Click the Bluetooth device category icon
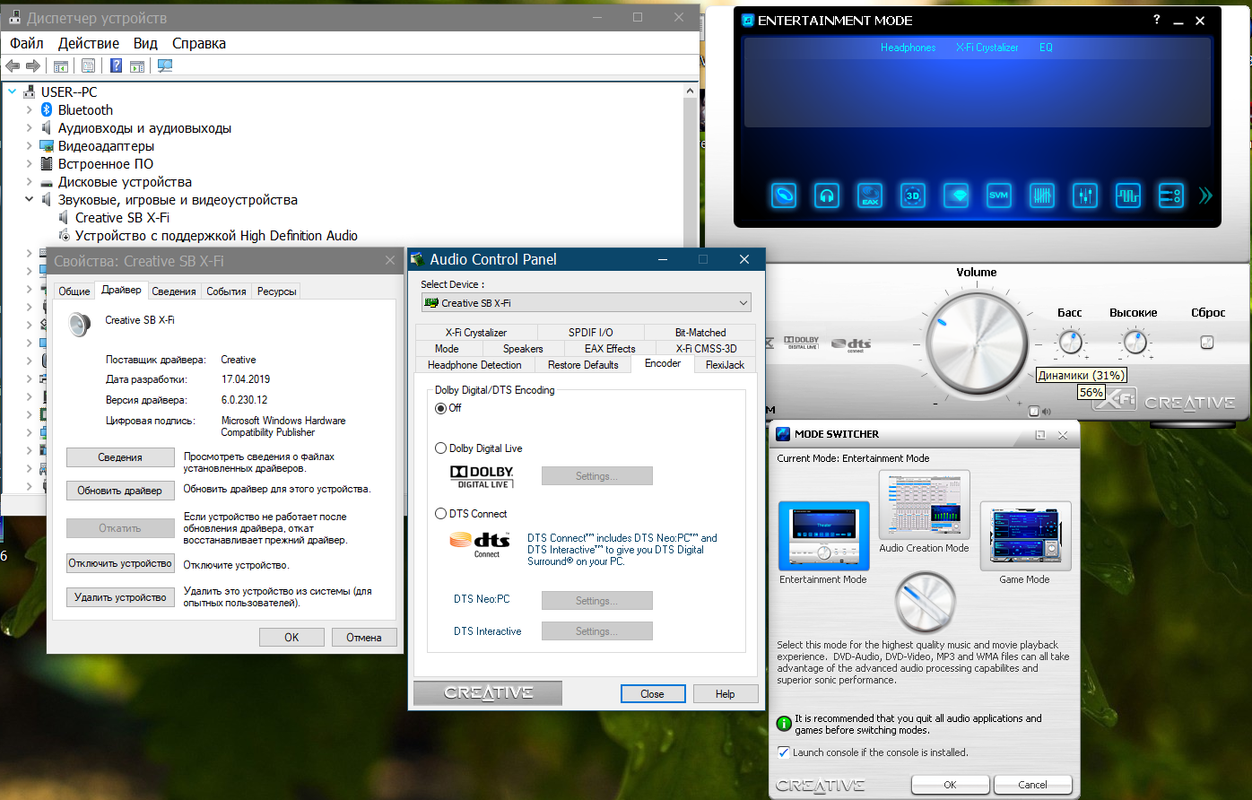The height and width of the screenshot is (800, 1252). pyautogui.click(x=47, y=110)
